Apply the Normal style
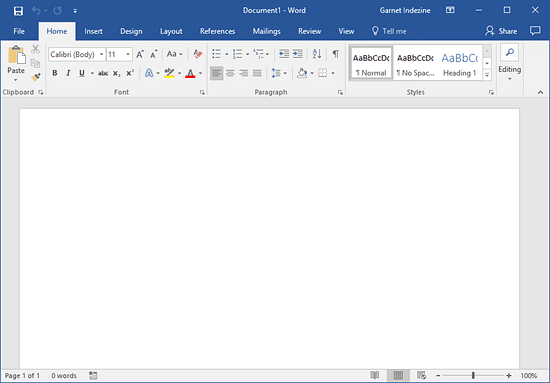This screenshot has width=550, height=383. [371, 63]
